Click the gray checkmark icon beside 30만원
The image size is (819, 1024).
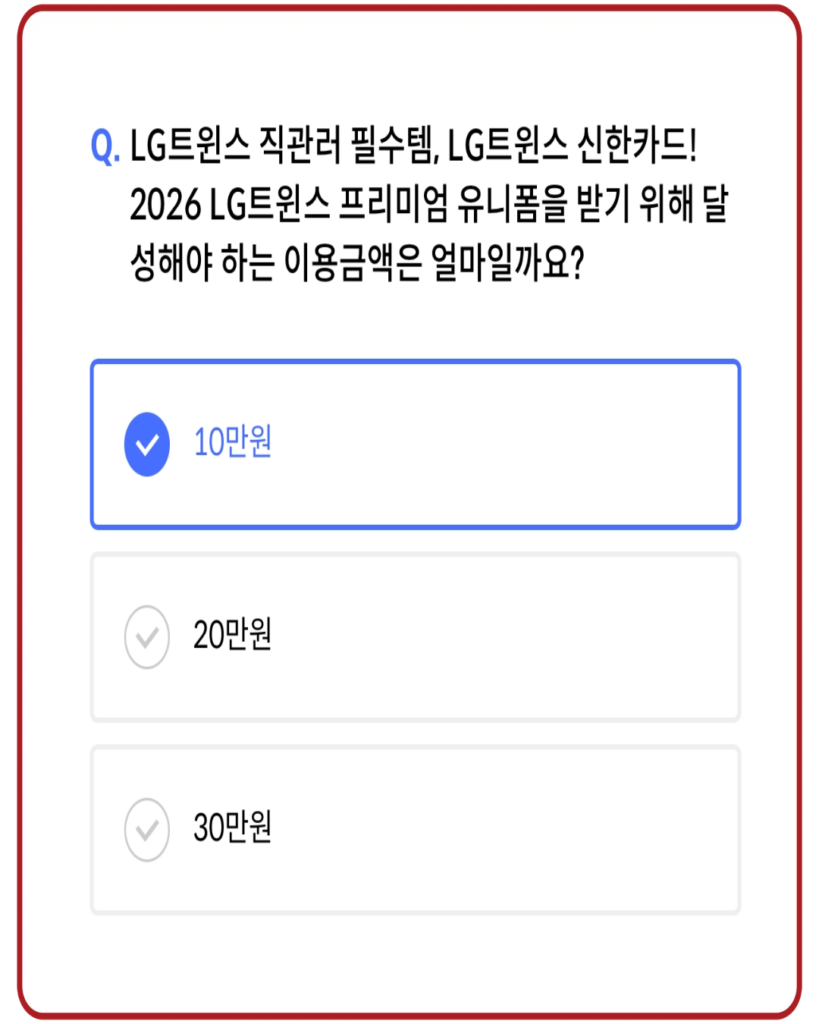[x=147, y=829]
